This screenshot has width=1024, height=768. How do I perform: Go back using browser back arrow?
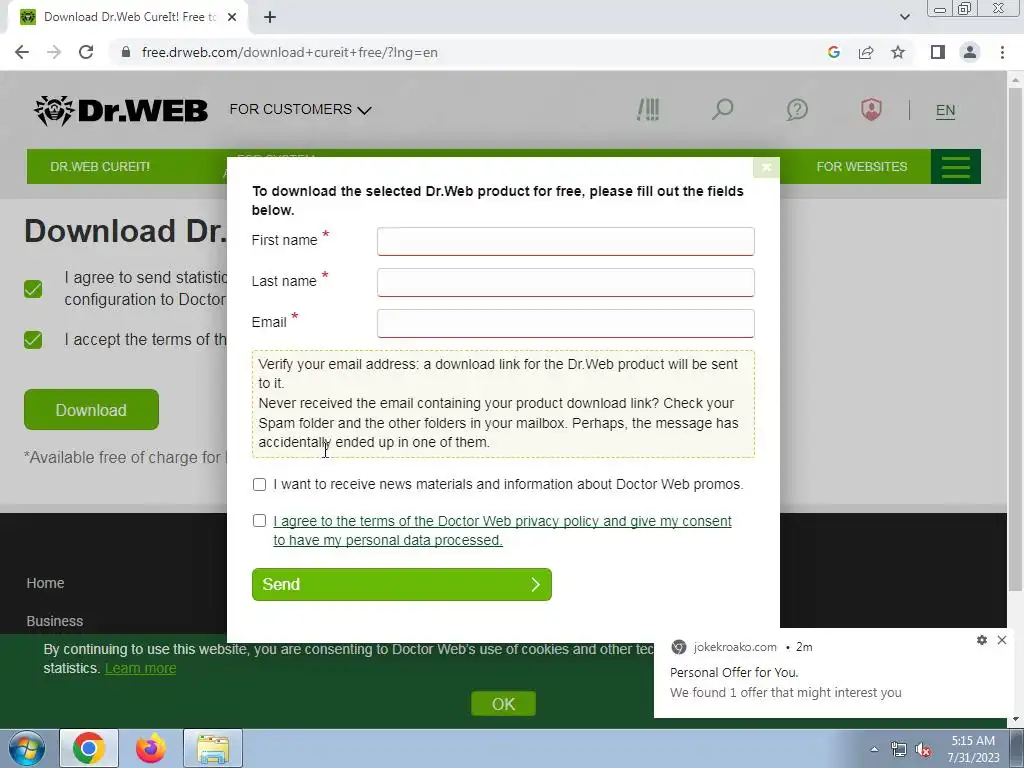pos(22,52)
